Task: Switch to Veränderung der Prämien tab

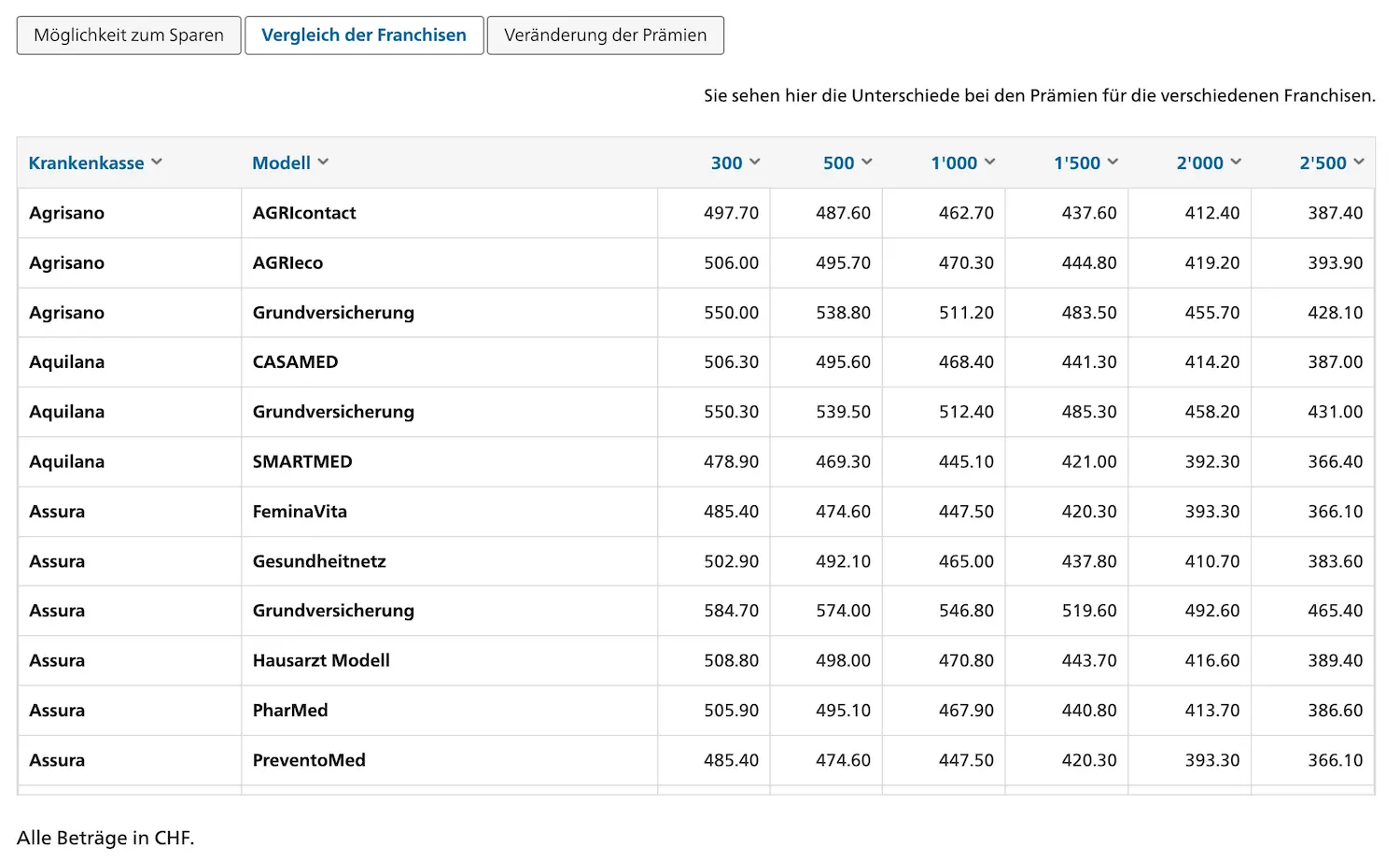Action: [x=606, y=35]
